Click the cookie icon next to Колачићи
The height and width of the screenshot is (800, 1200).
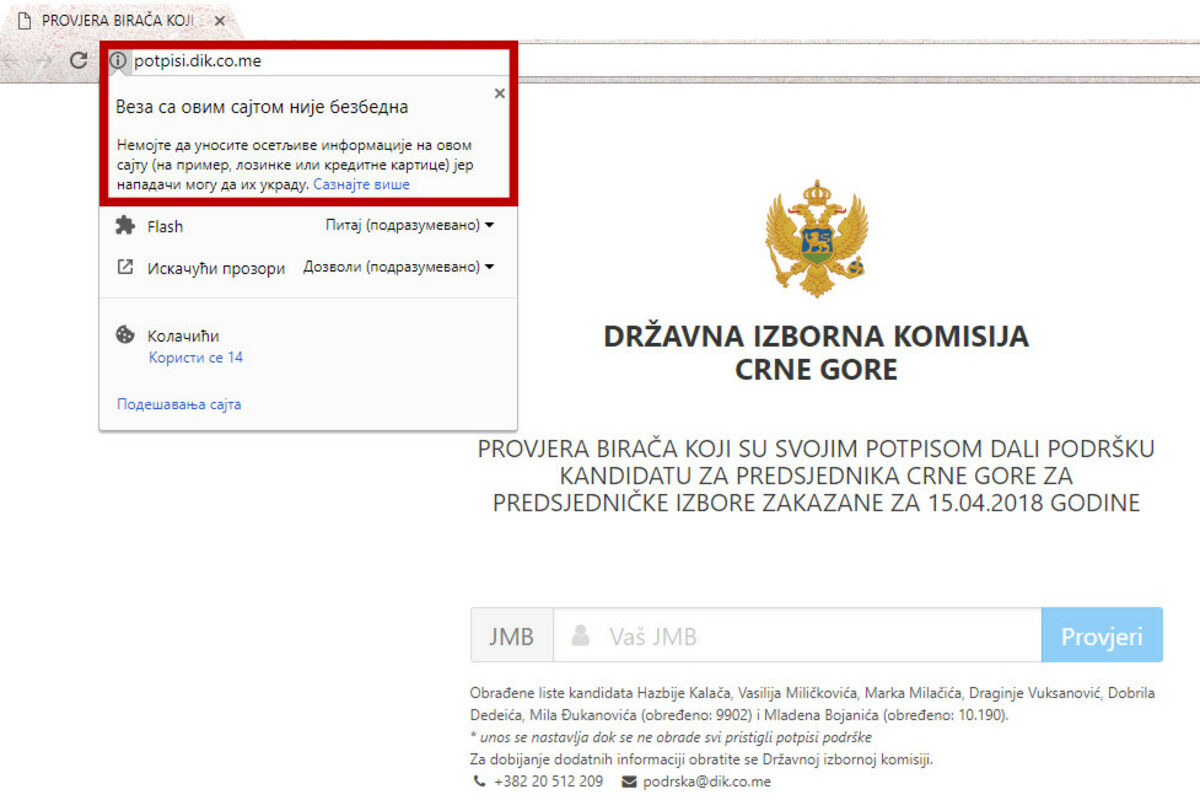point(125,335)
